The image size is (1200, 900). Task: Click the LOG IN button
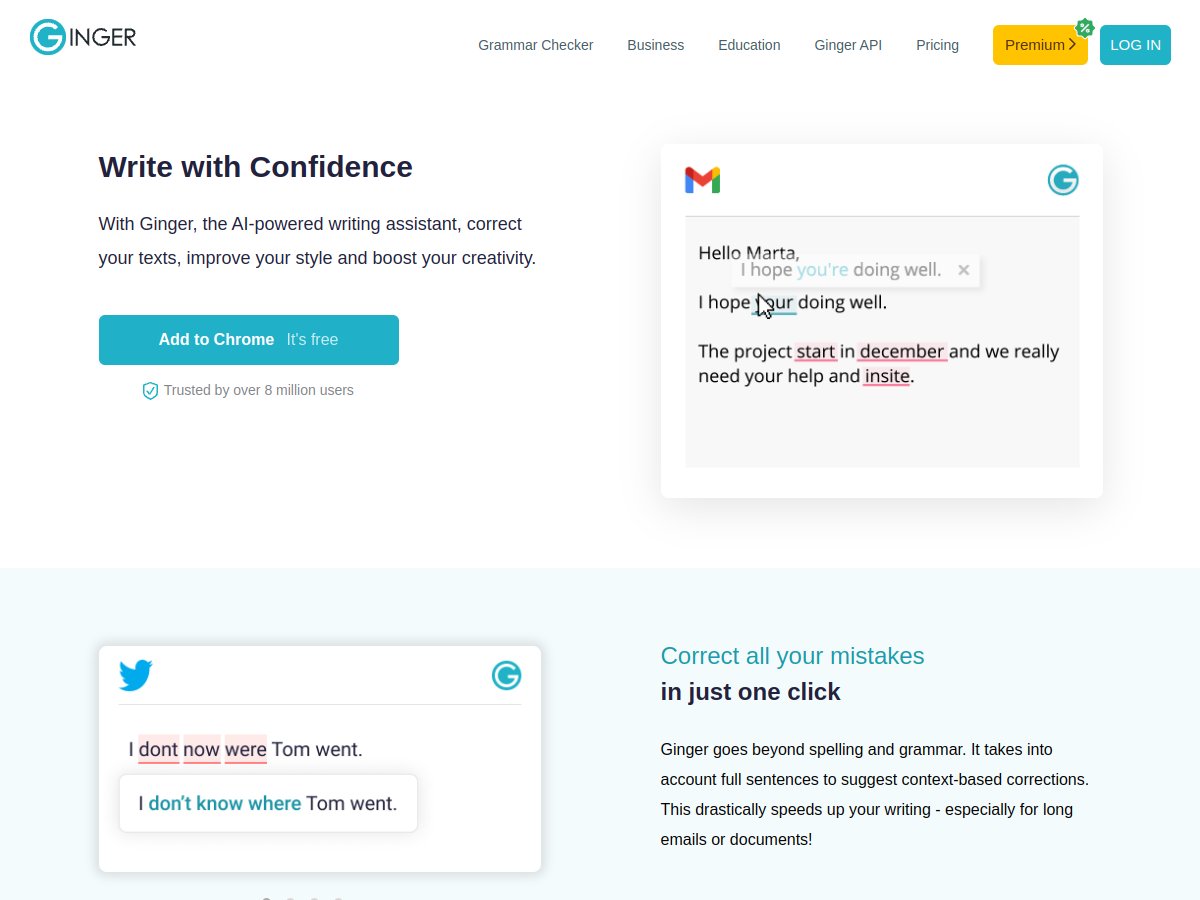(x=1135, y=45)
